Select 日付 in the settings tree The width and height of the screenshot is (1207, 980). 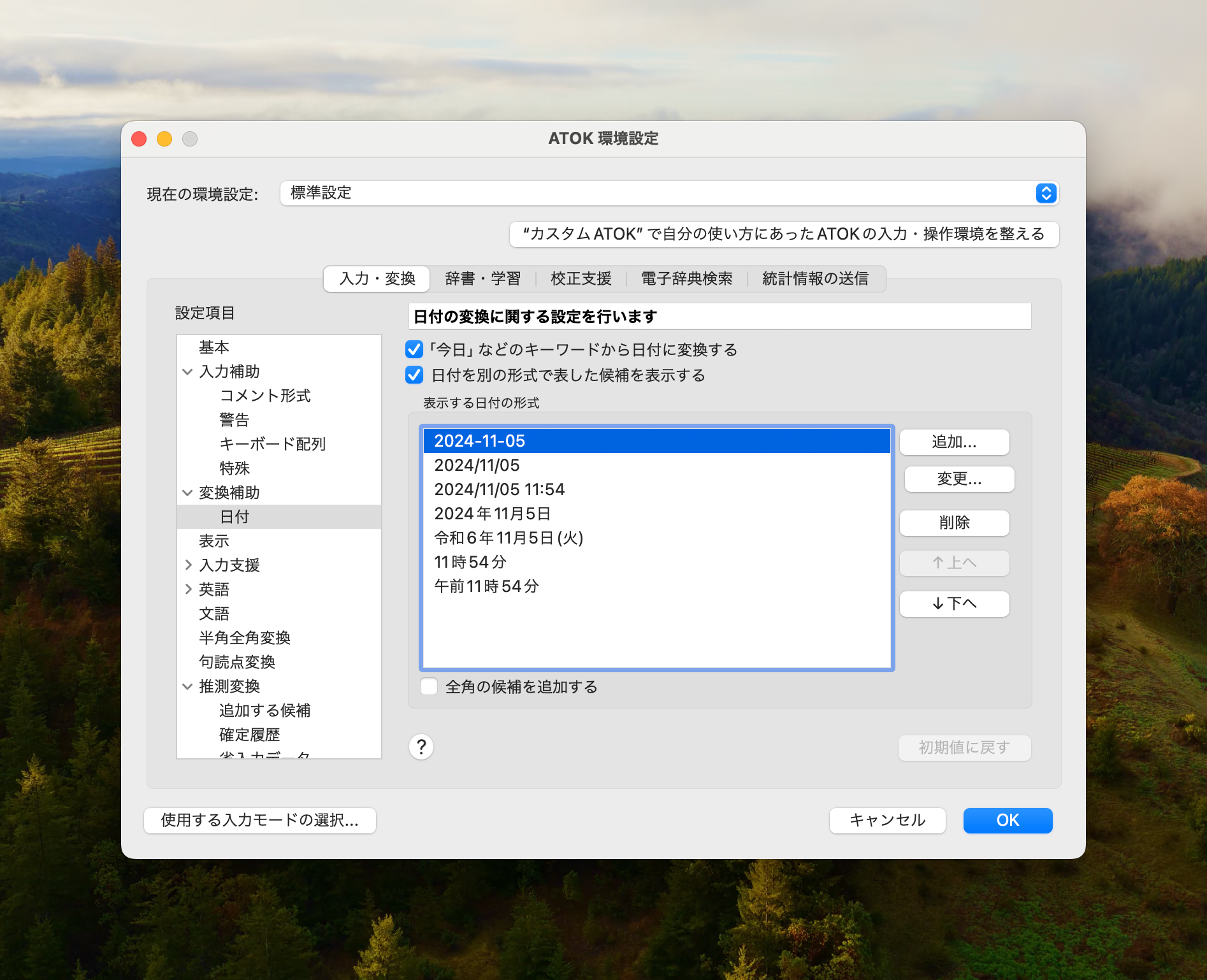click(x=278, y=517)
